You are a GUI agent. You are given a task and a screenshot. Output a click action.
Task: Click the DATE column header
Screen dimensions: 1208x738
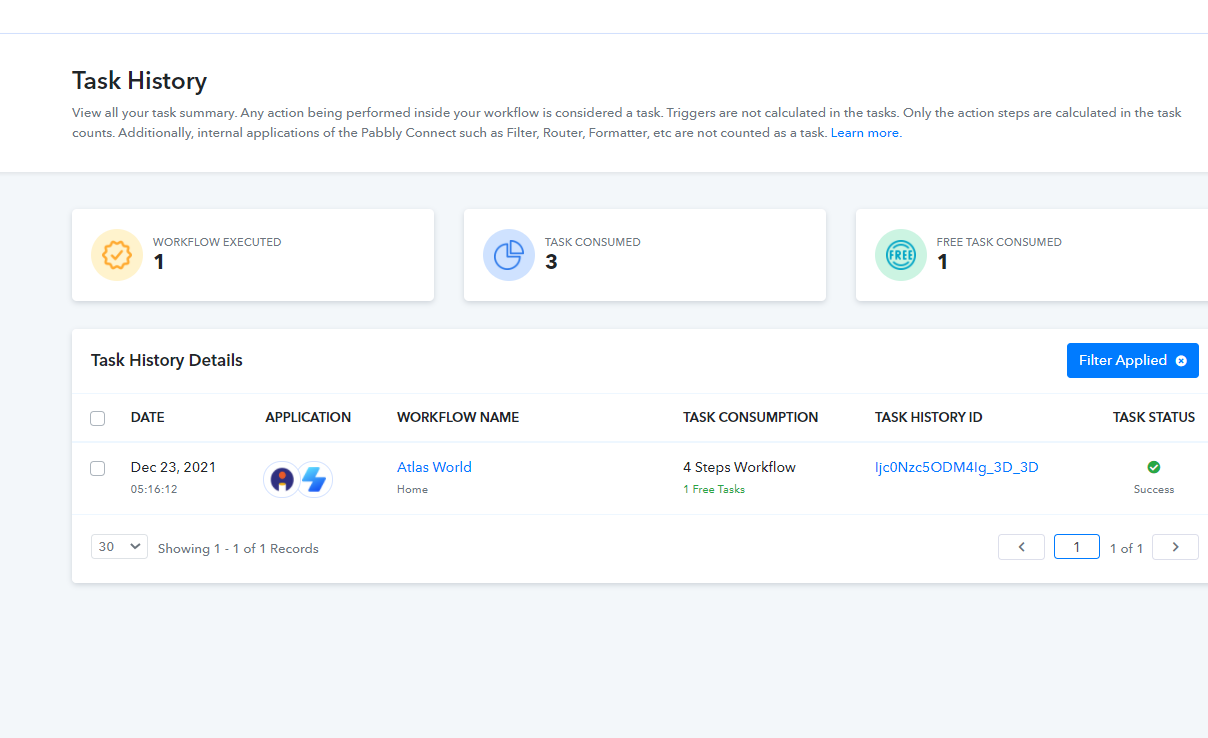click(147, 417)
